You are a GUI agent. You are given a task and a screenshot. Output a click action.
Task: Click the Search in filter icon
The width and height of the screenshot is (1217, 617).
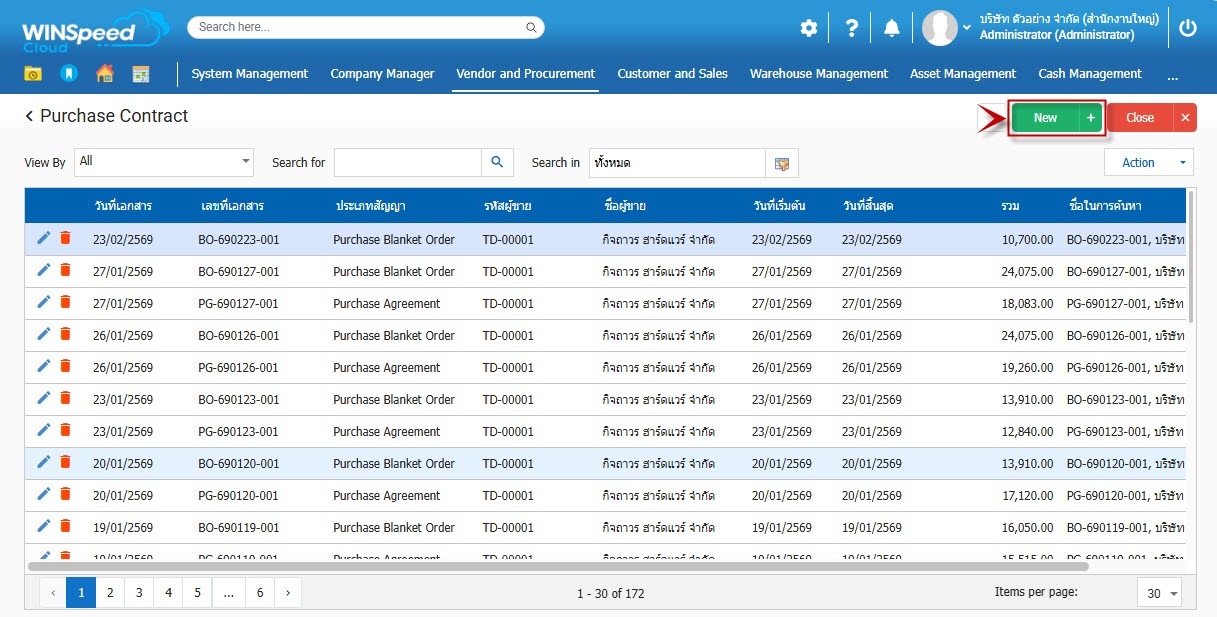pos(781,163)
